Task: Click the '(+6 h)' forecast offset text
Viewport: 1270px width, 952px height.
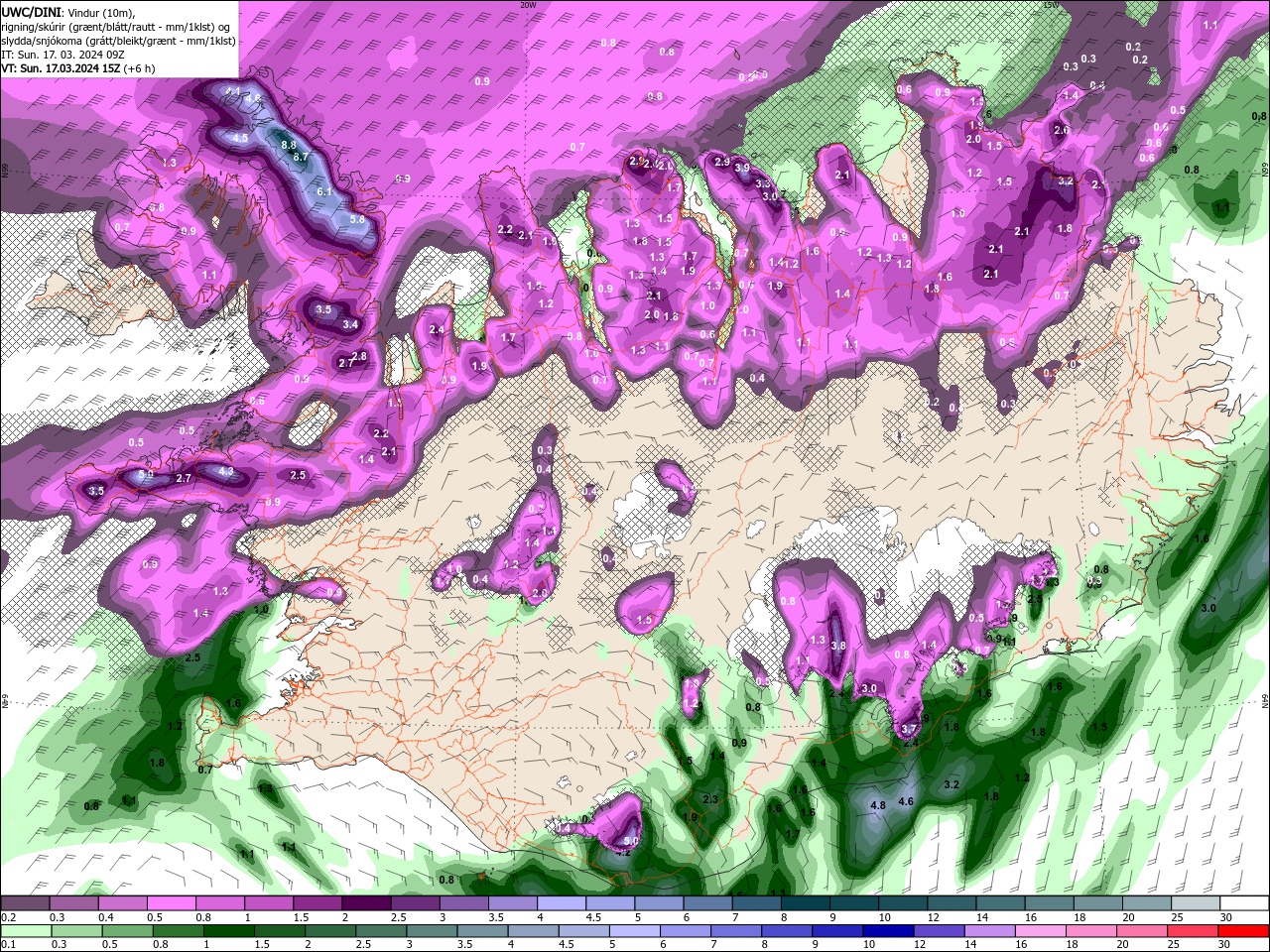Action: [x=140, y=68]
